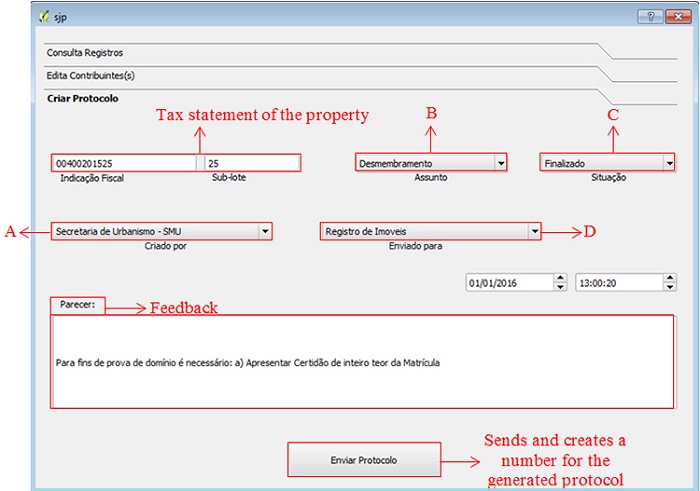Open the Edita Contribuintes(s) section
This screenshot has height=491, width=700.
click(90, 76)
